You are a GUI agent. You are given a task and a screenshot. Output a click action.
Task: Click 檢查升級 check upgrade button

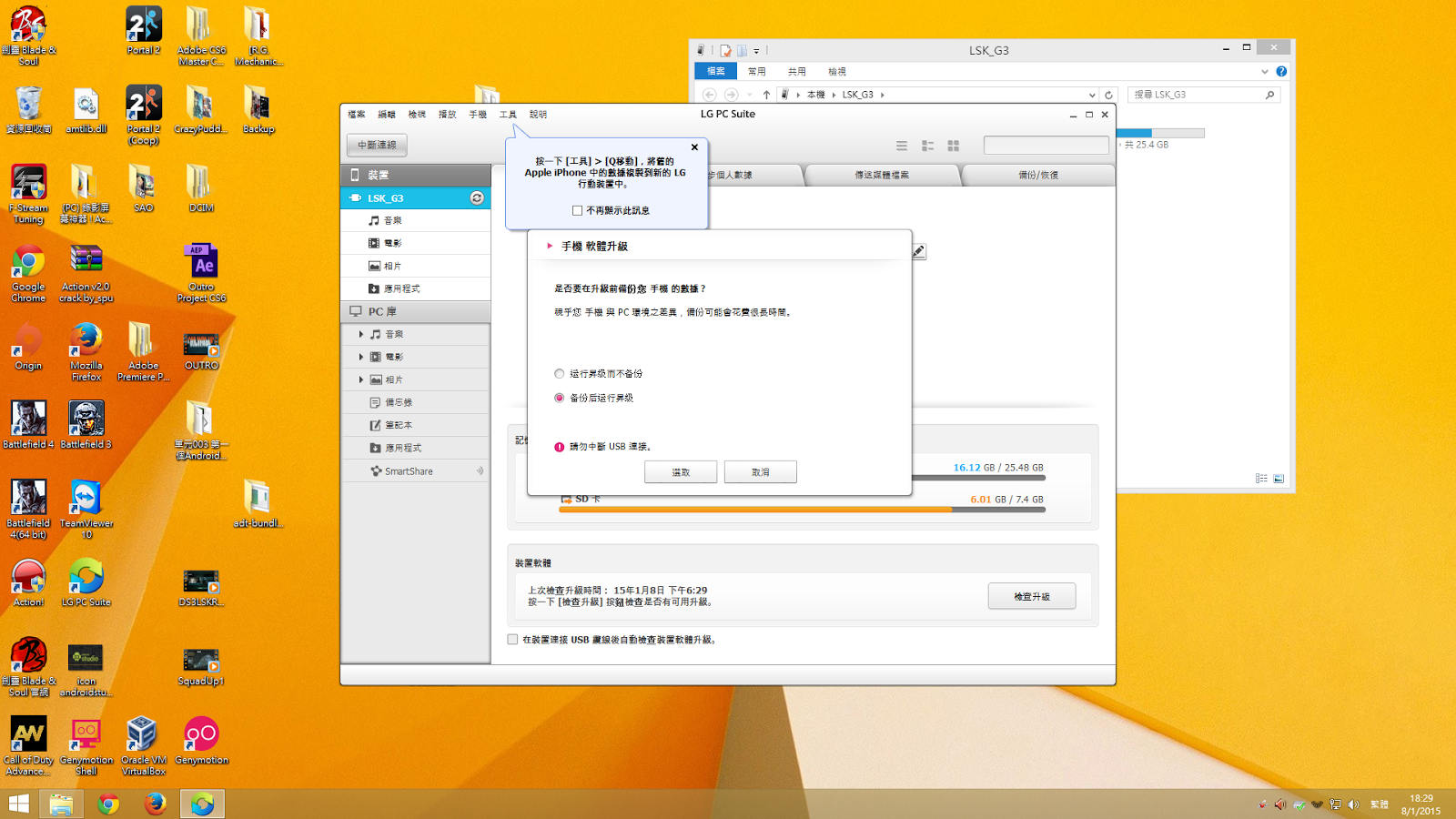click(1032, 596)
